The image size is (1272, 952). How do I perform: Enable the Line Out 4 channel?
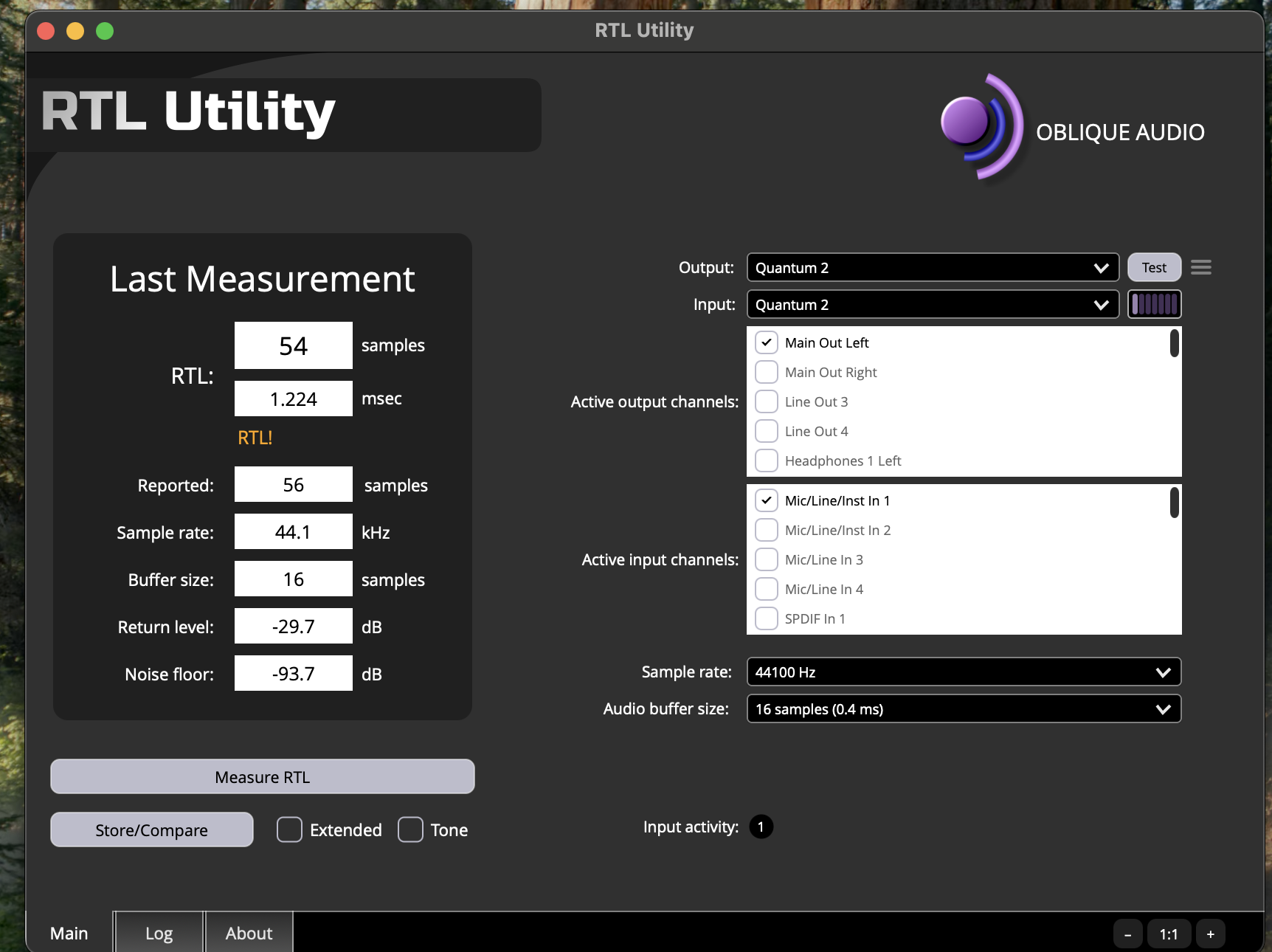coord(767,431)
